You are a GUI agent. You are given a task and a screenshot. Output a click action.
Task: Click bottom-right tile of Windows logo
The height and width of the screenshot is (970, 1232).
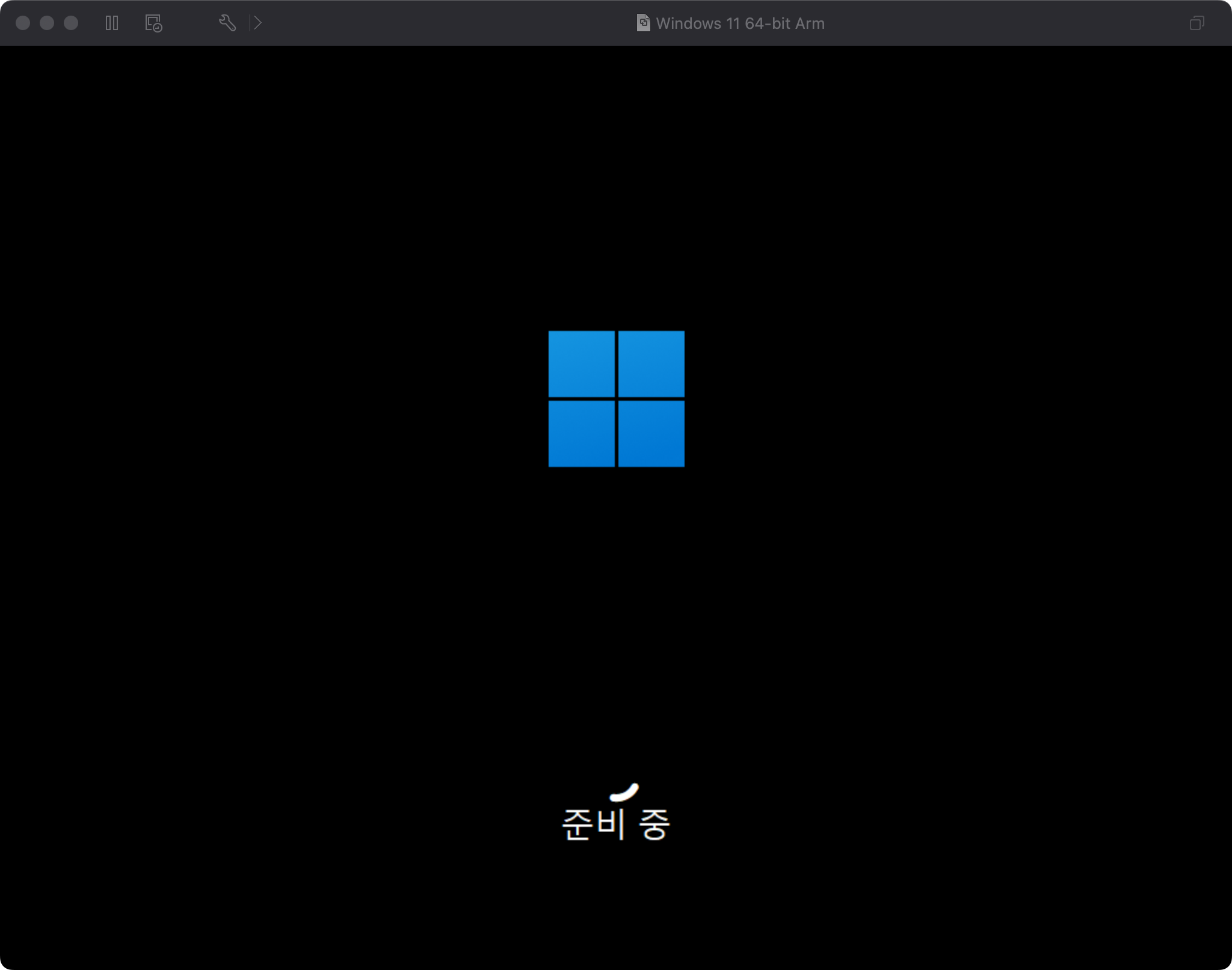point(651,433)
